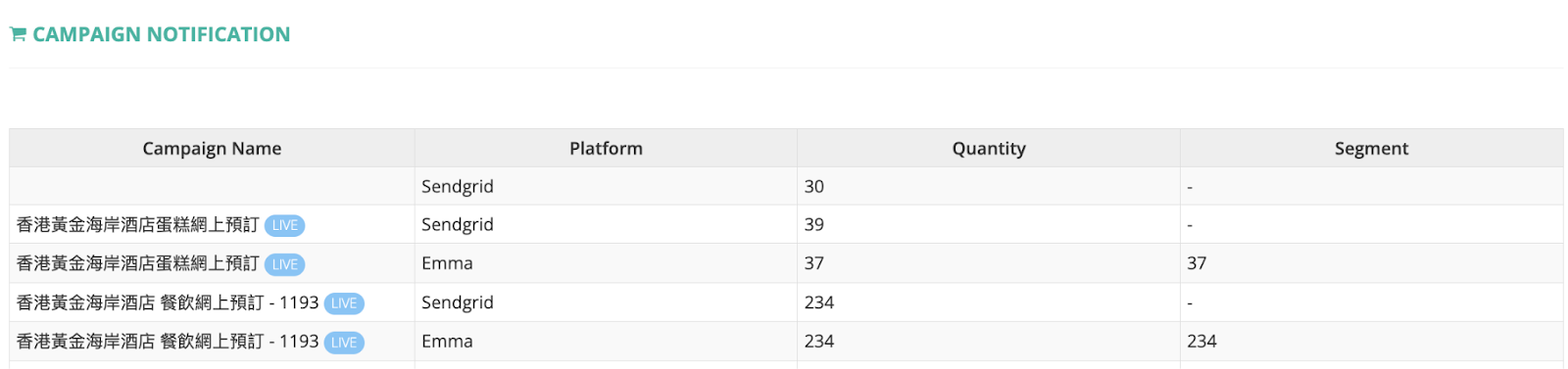The image size is (1568, 369).
Task: Open 餐飲網上預訂 - 1193 campaign on Emma
Action: [168, 342]
